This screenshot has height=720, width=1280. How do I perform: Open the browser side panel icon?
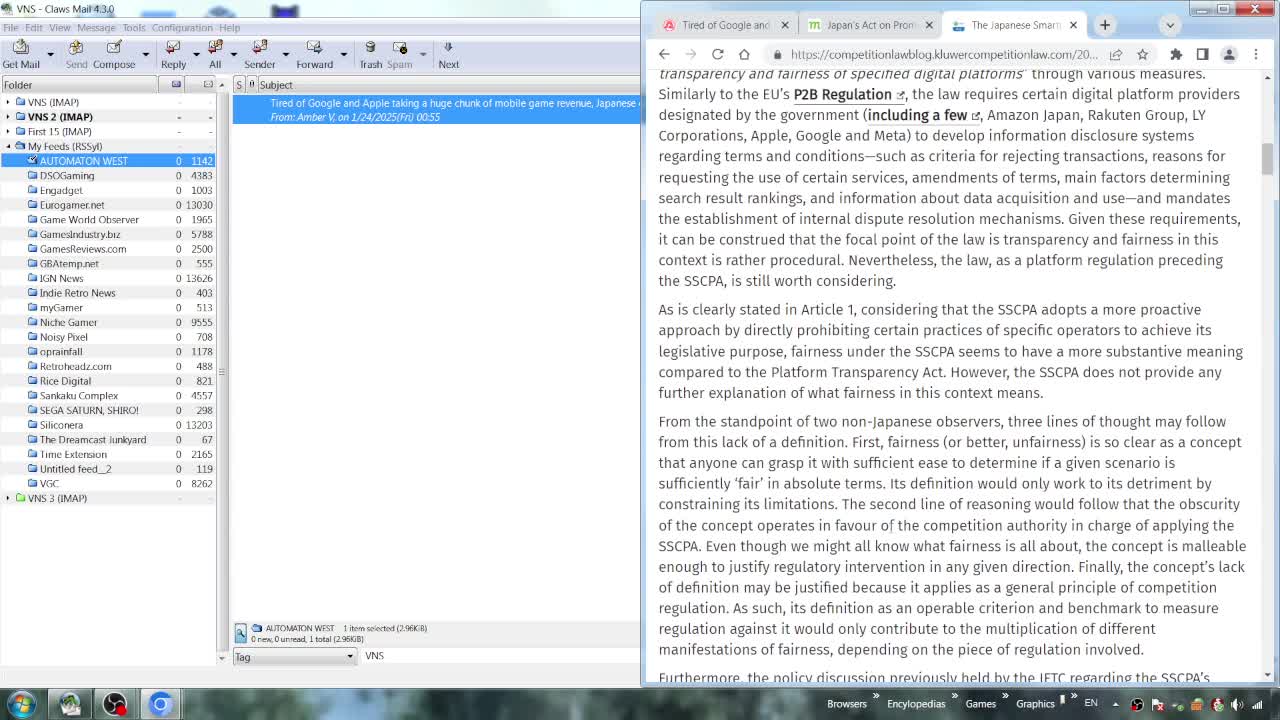[1202, 54]
